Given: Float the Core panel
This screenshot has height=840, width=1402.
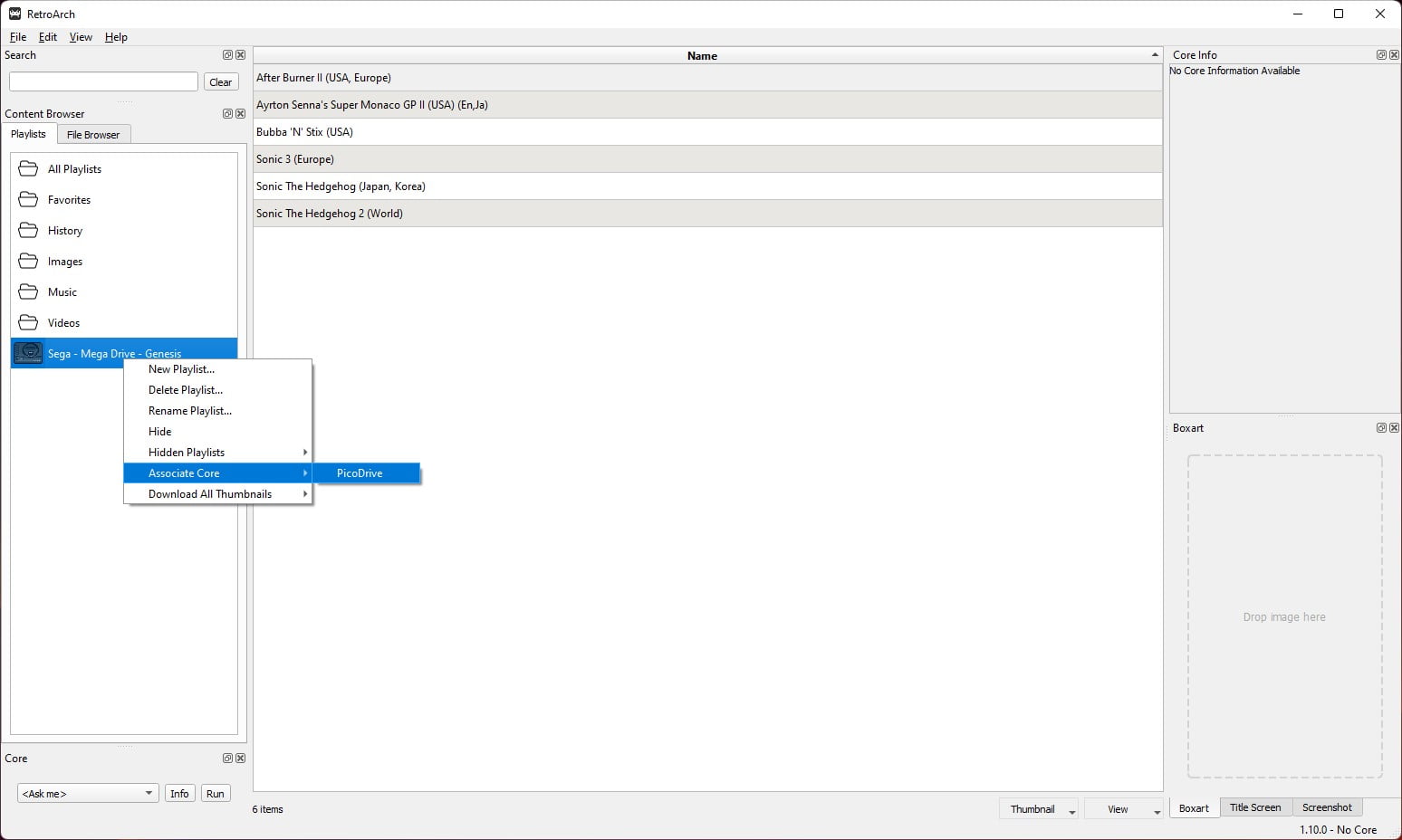Looking at the screenshot, I should coord(227,759).
